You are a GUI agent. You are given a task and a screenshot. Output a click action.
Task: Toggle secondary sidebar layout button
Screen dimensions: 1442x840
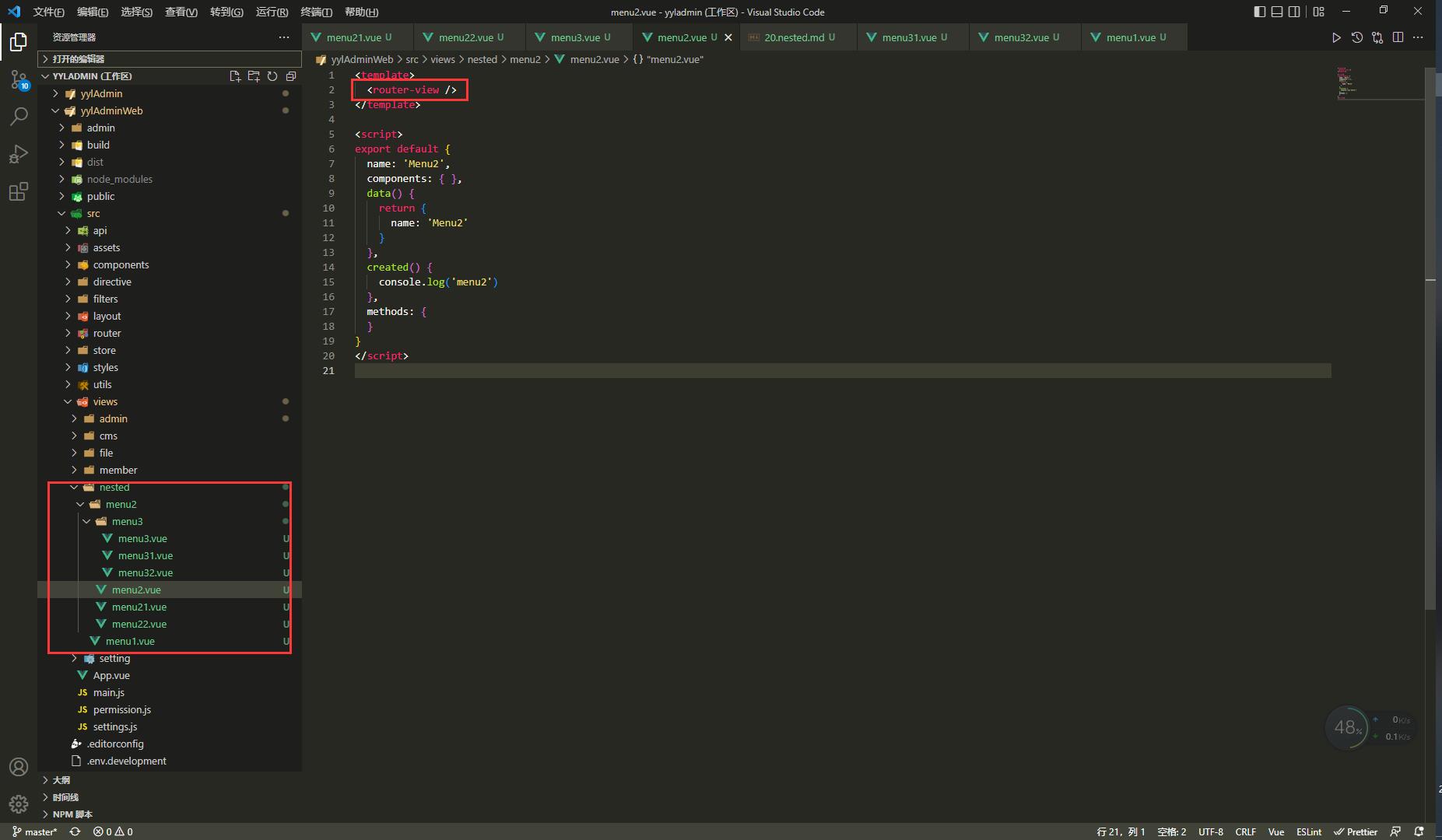(1294, 12)
